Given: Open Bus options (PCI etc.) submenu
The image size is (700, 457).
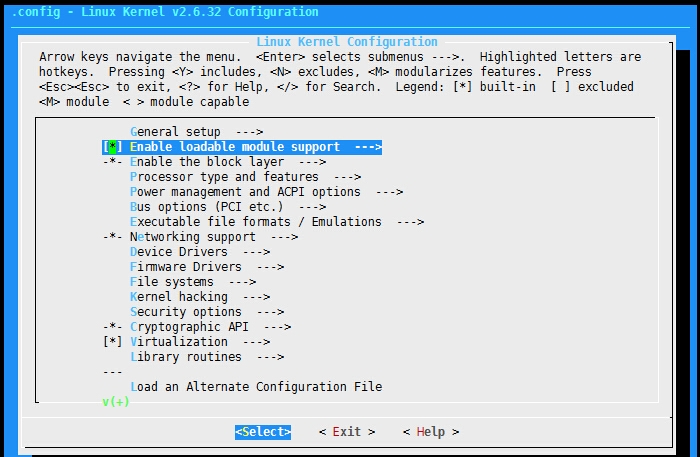Looking at the screenshot, I should point(228,207).
